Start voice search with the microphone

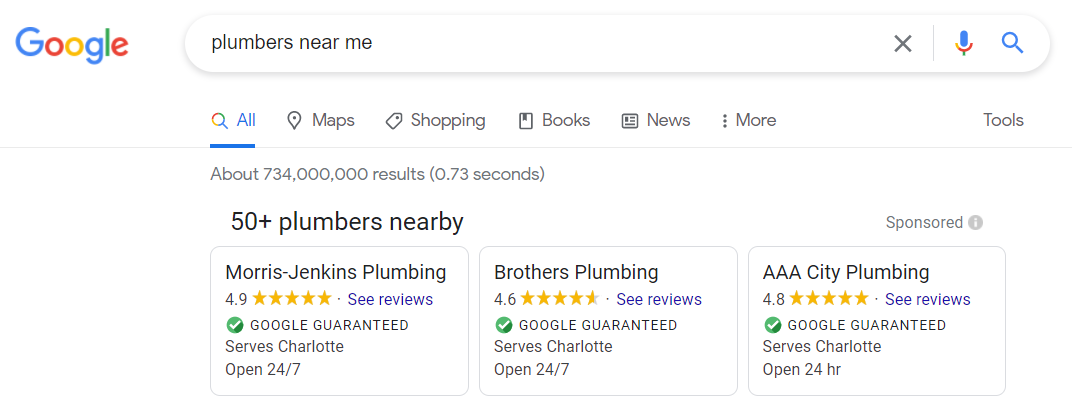[x=963, y=43]
